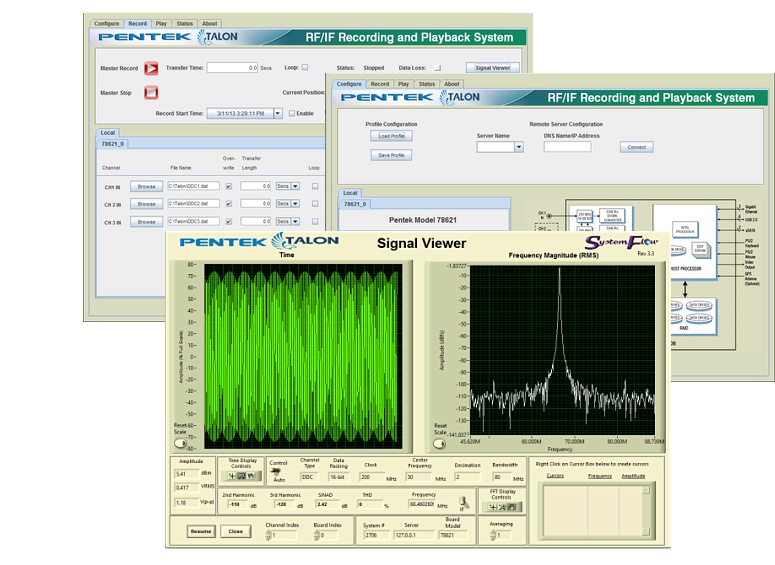The width and height of the screenshot is (775, 565).
Task: Click the Server field showing 127.0.0.1
Action: [414, 535]
